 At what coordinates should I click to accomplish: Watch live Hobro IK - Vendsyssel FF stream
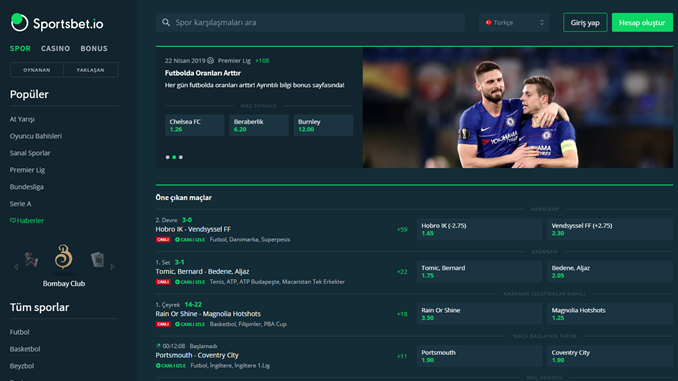[190, 240]
